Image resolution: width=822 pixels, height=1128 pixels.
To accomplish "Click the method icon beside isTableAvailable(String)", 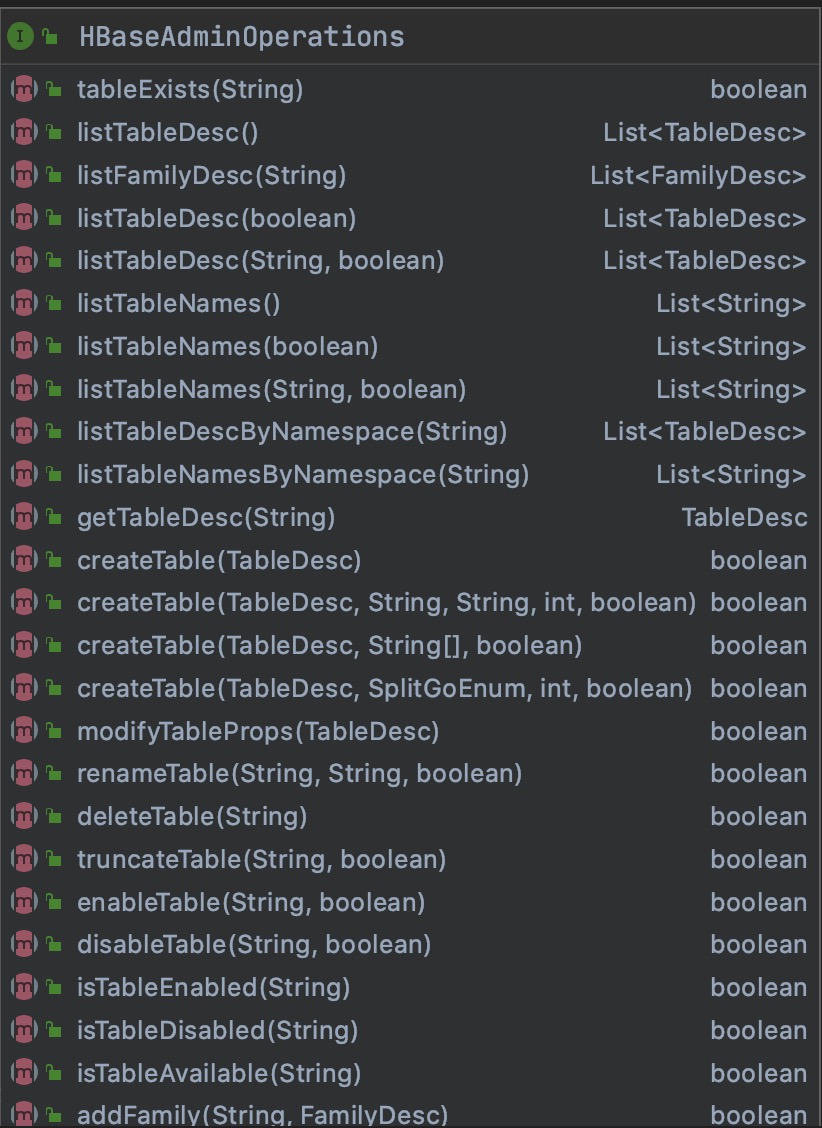I will (24, 1073).
